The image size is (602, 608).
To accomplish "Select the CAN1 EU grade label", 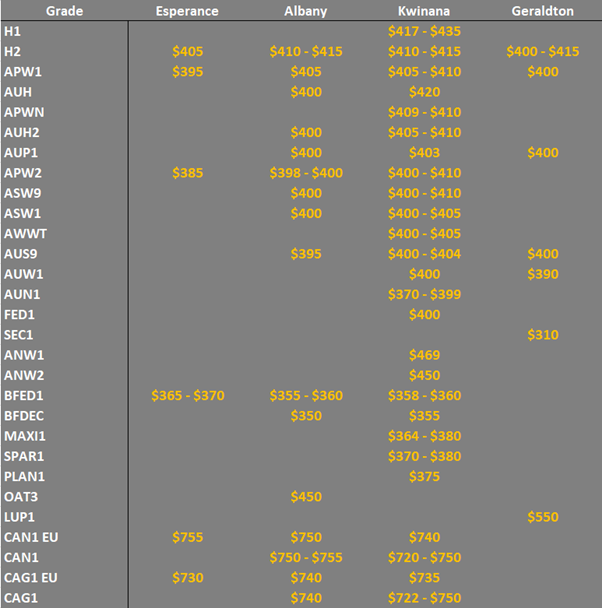I will tap(31, 537).
